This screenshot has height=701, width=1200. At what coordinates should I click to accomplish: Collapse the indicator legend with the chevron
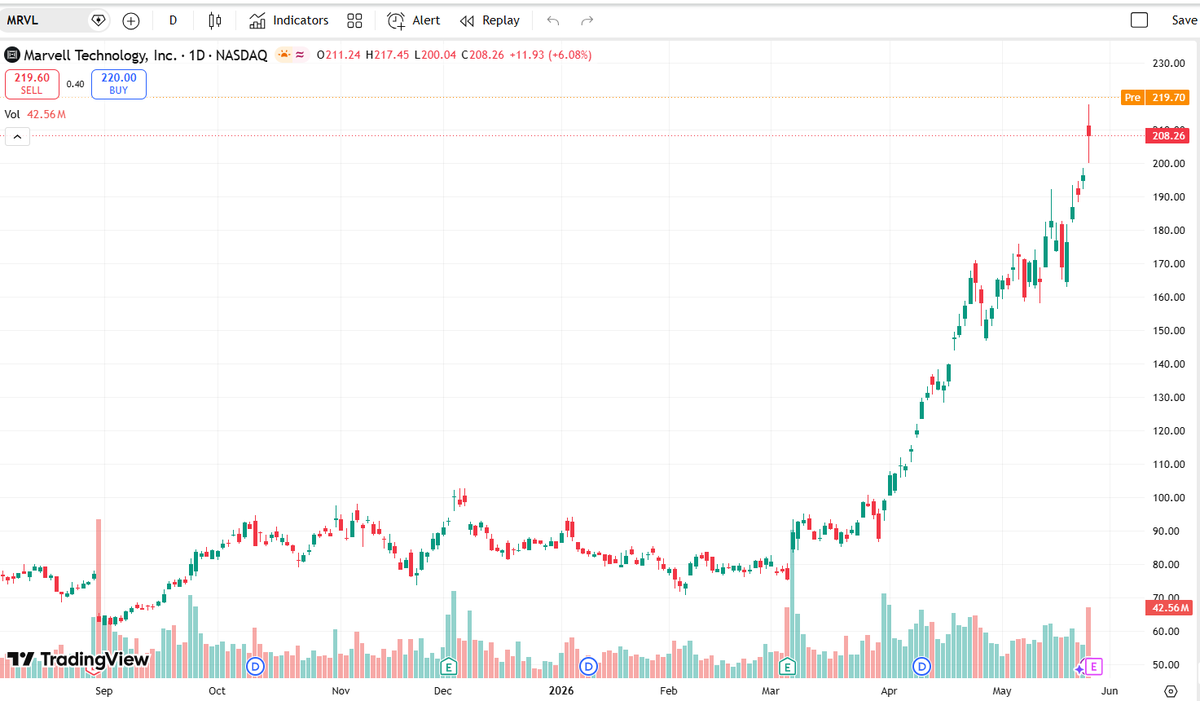pos(17,137)
